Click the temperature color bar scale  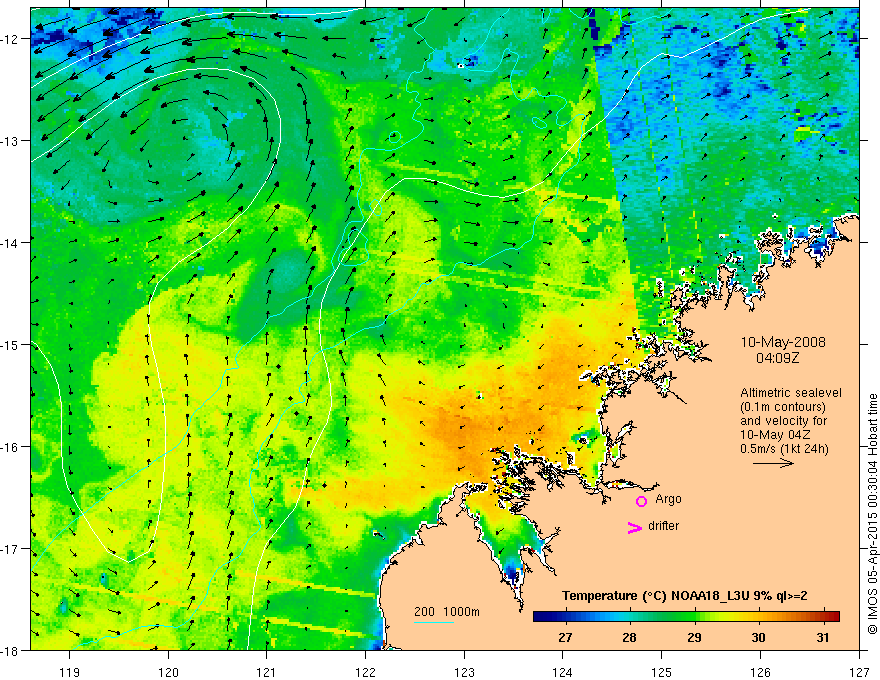(x=686, y=616)
